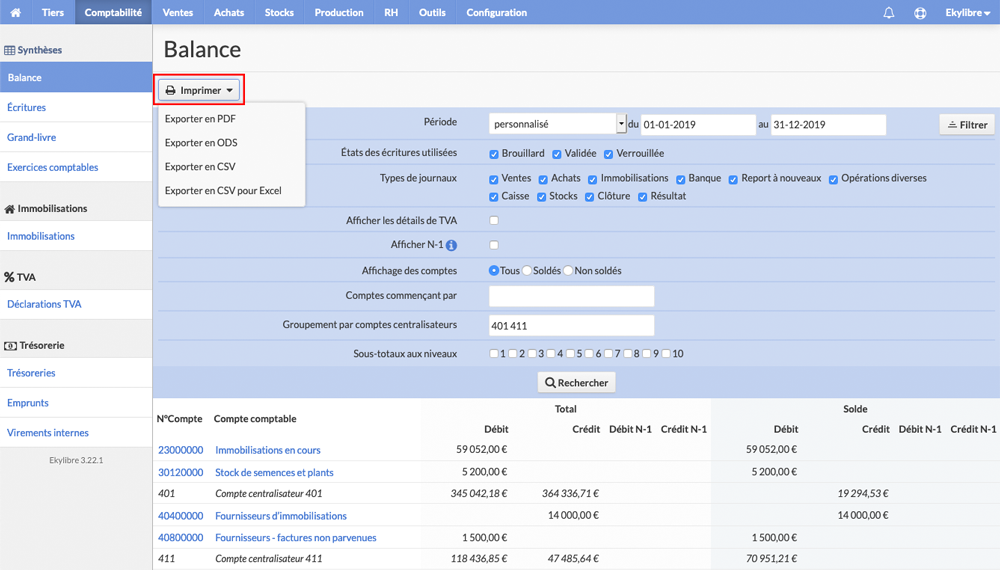This screenshot has width=1000, height=570.
Task: Open account number 23000000
Action: pos(180,449)
